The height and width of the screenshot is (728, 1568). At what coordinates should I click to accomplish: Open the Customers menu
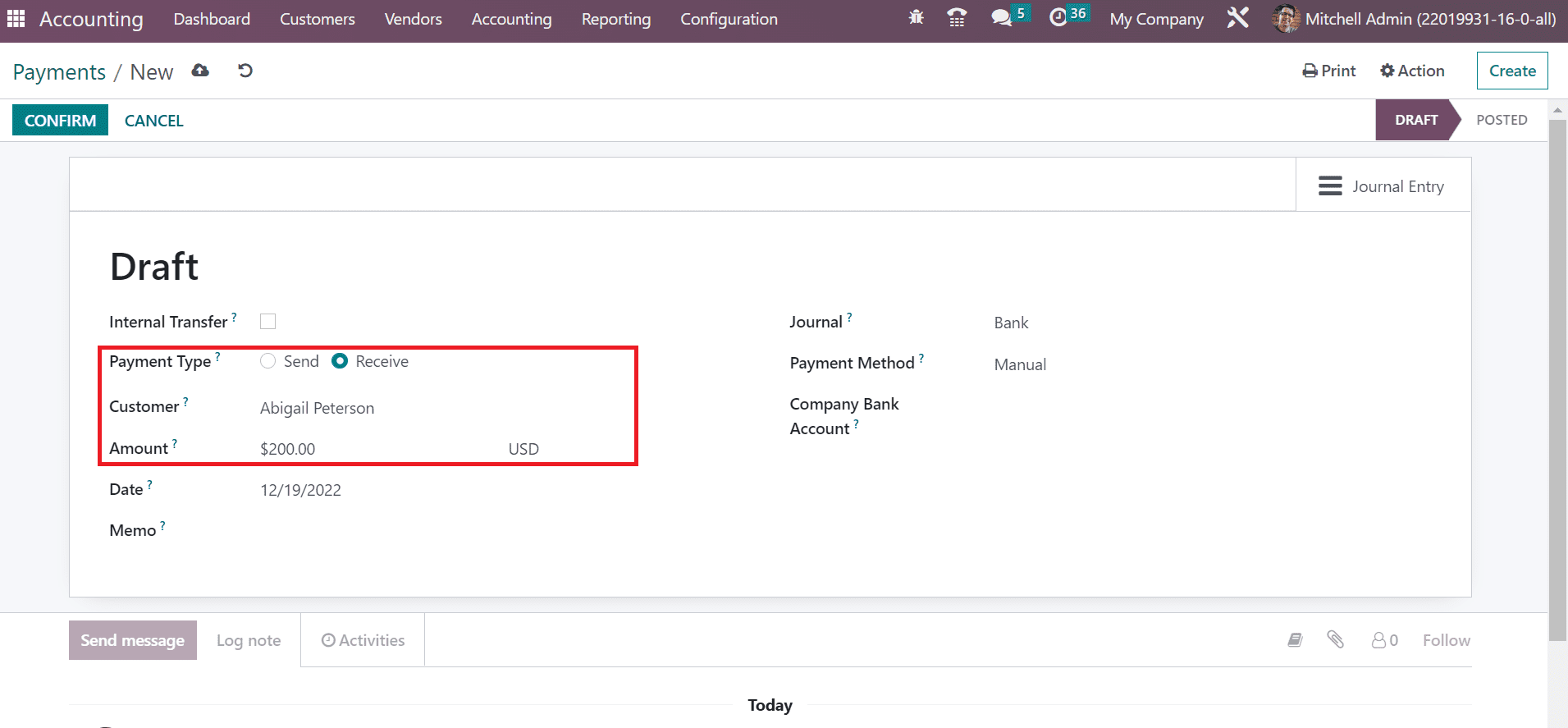[318, 19]
